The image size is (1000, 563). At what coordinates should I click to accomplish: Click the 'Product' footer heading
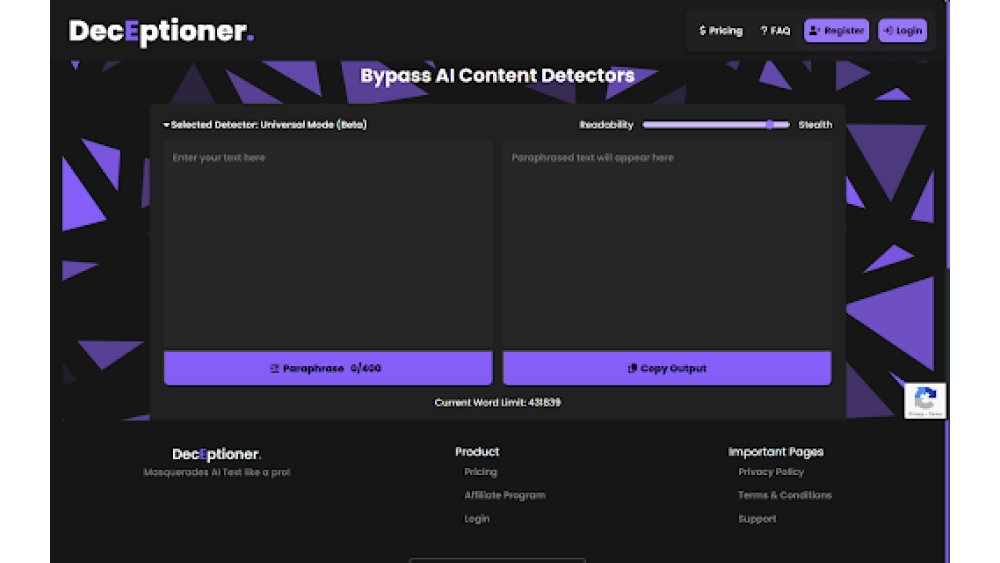pos(477,451)
